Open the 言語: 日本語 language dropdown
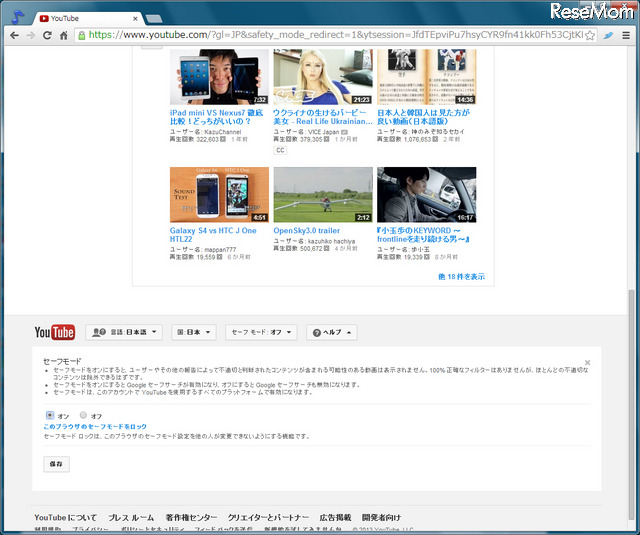 (125, 333)
